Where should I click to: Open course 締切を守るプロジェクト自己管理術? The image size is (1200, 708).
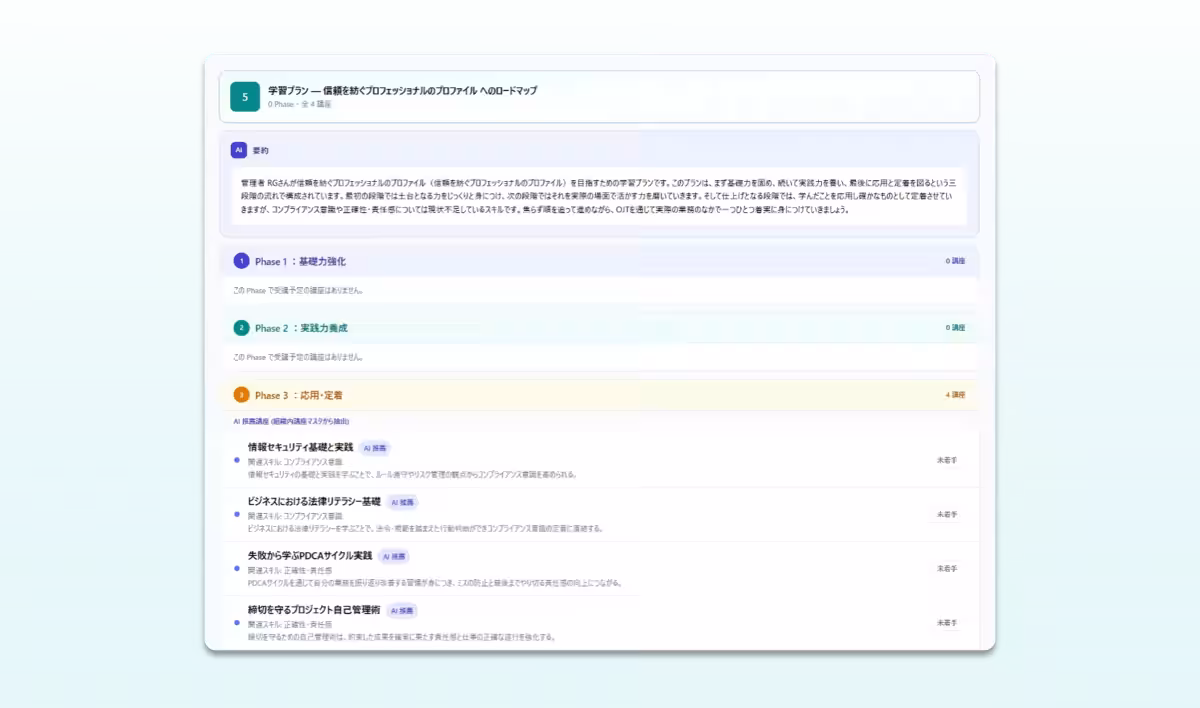tap(314, 609)
